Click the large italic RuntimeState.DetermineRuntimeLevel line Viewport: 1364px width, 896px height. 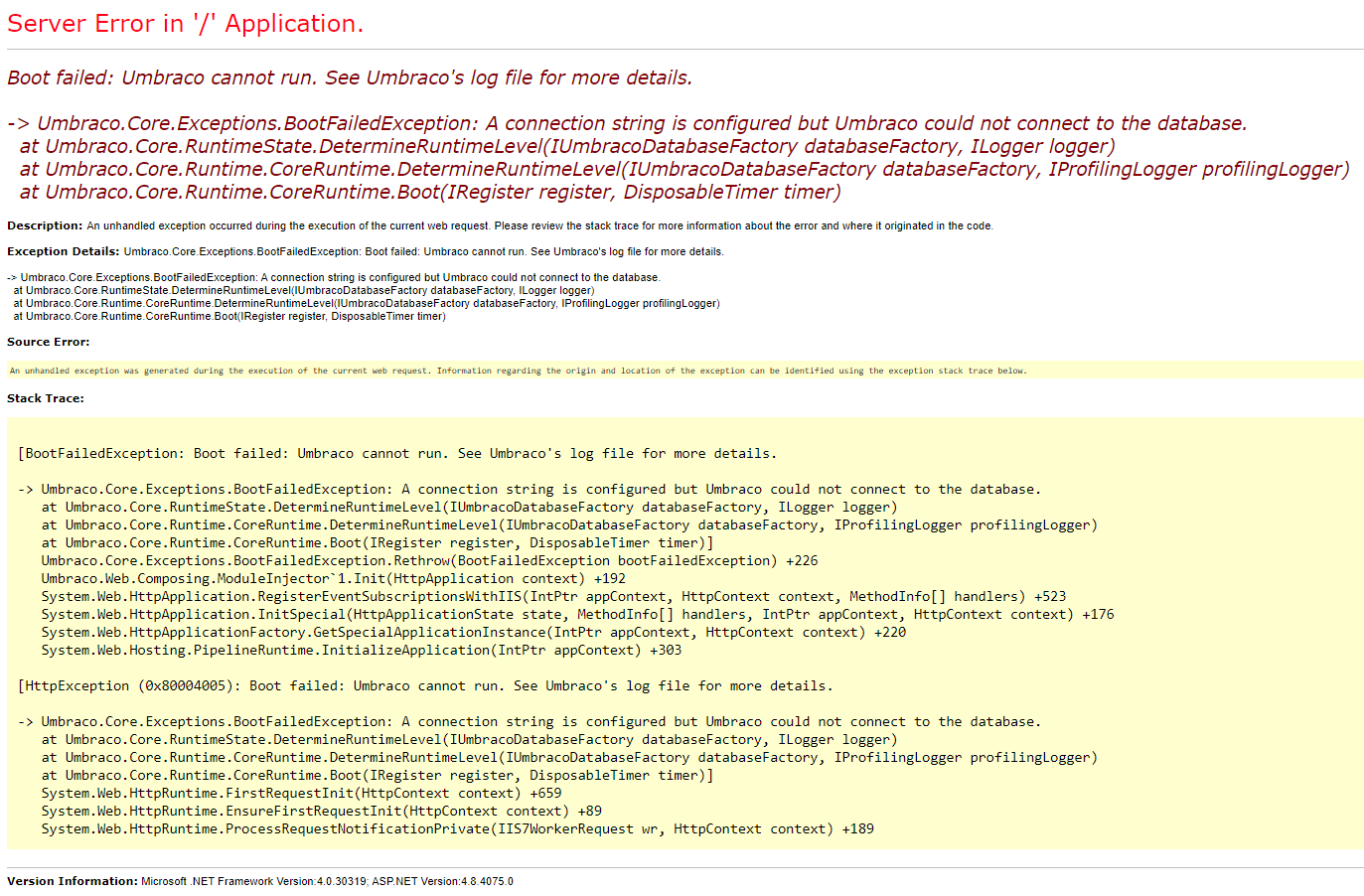[x=567, y=146]
